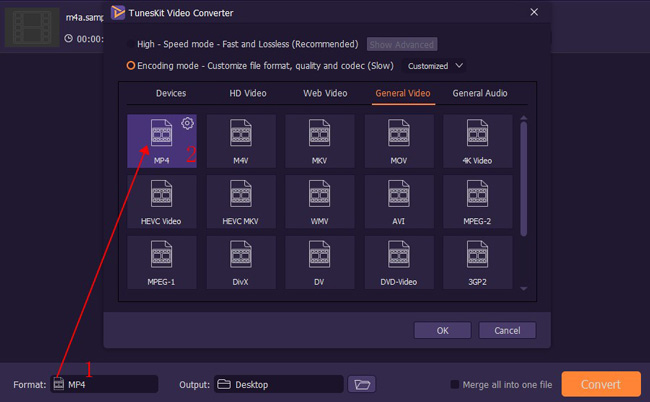
Task: Click the video thumbnail in main window
Action: point(32,27)
